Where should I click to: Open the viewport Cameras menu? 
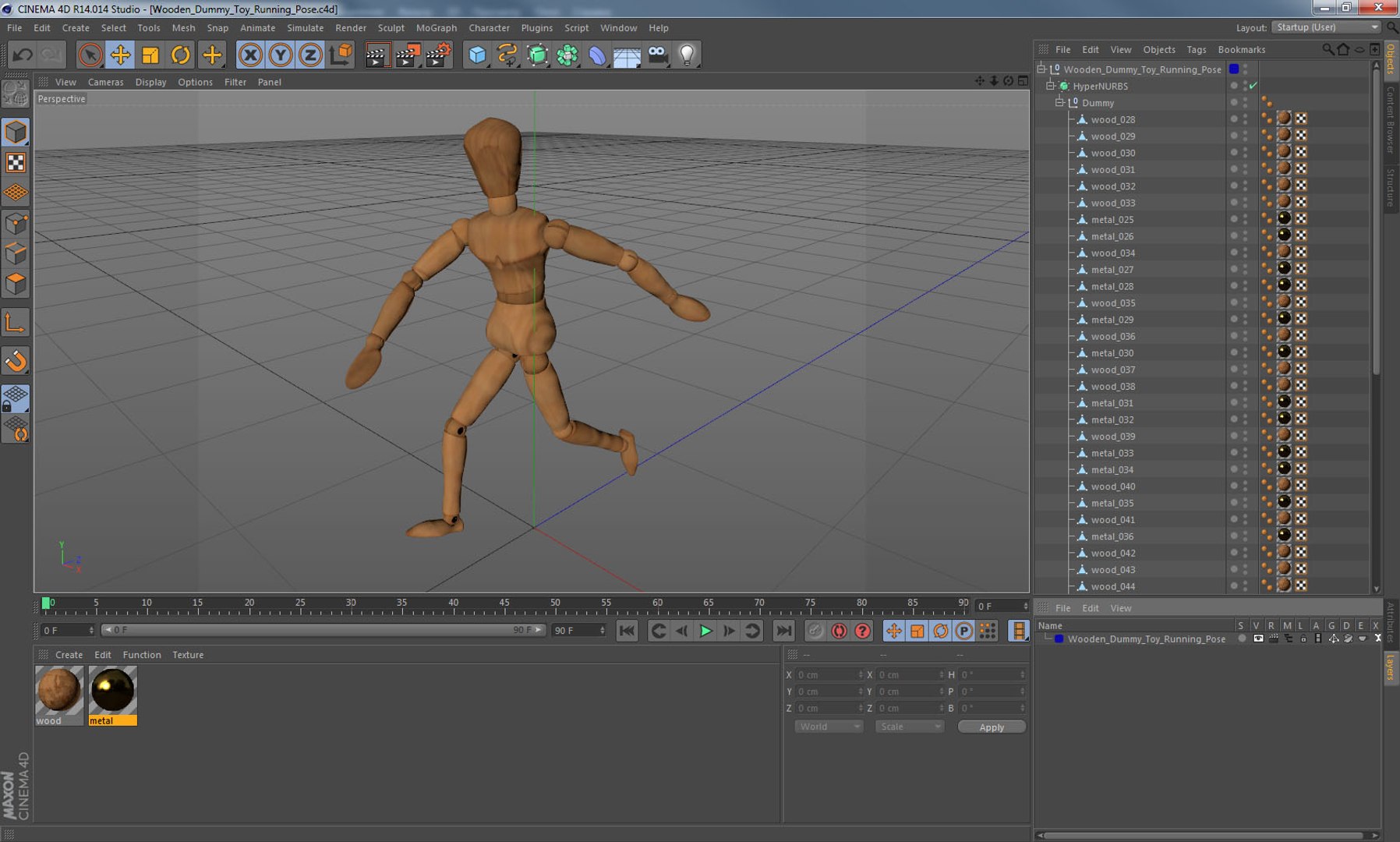[105, 82]
